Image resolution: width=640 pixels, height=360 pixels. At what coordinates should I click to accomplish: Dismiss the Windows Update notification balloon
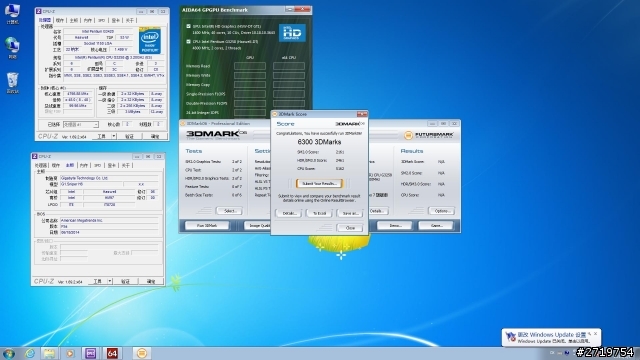tap(596, 333)
